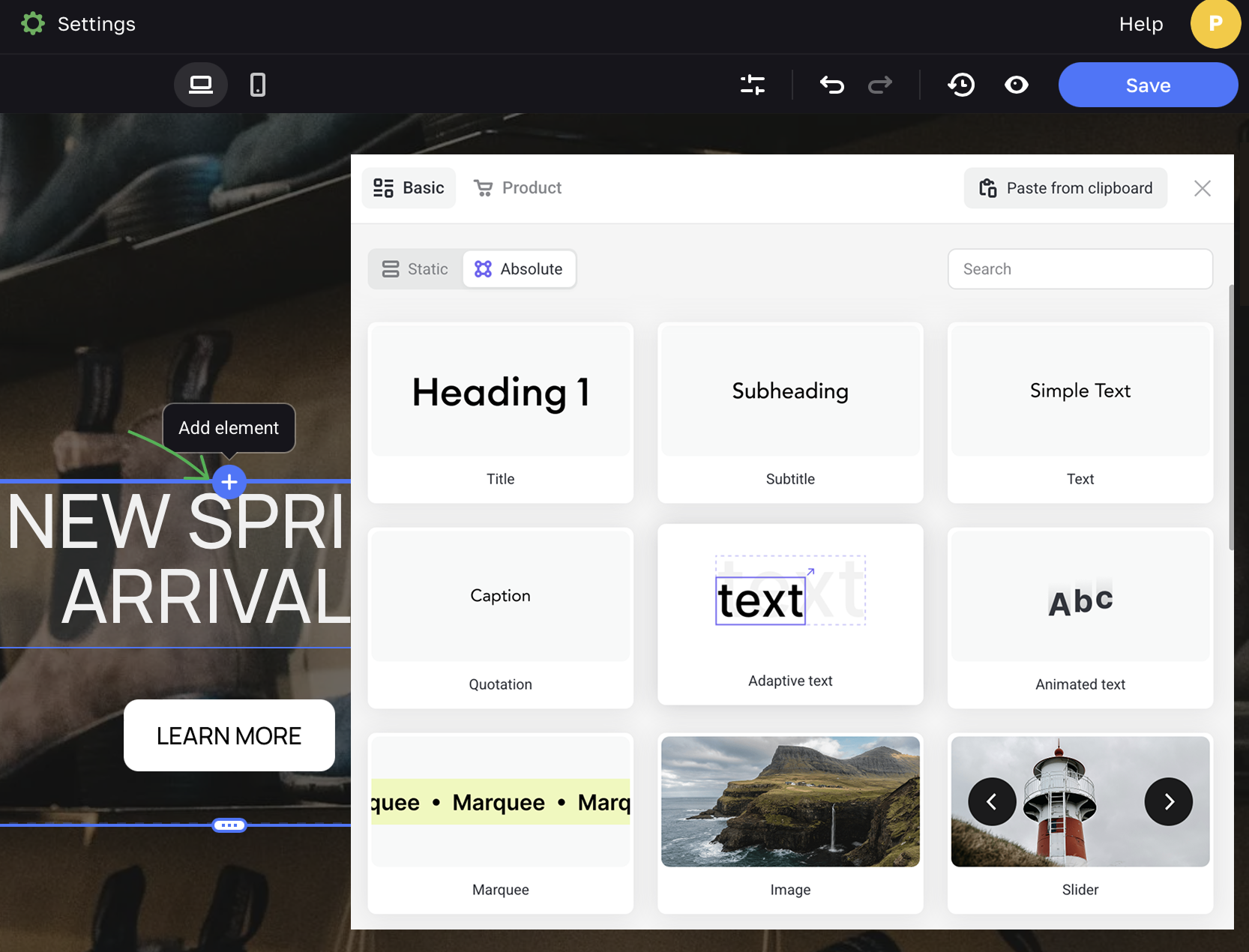Click Paste from clipboard button
The height and width of the screenshot is (952, 1249).
[x=1065, y=188]
